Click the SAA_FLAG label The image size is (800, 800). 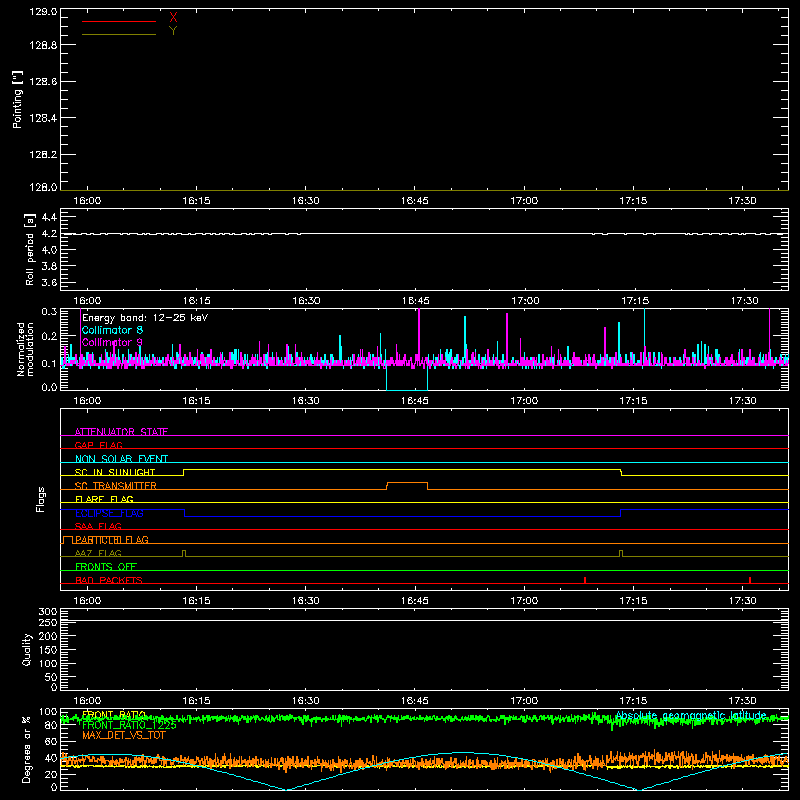pyautogui.click(x=98, y=526)
